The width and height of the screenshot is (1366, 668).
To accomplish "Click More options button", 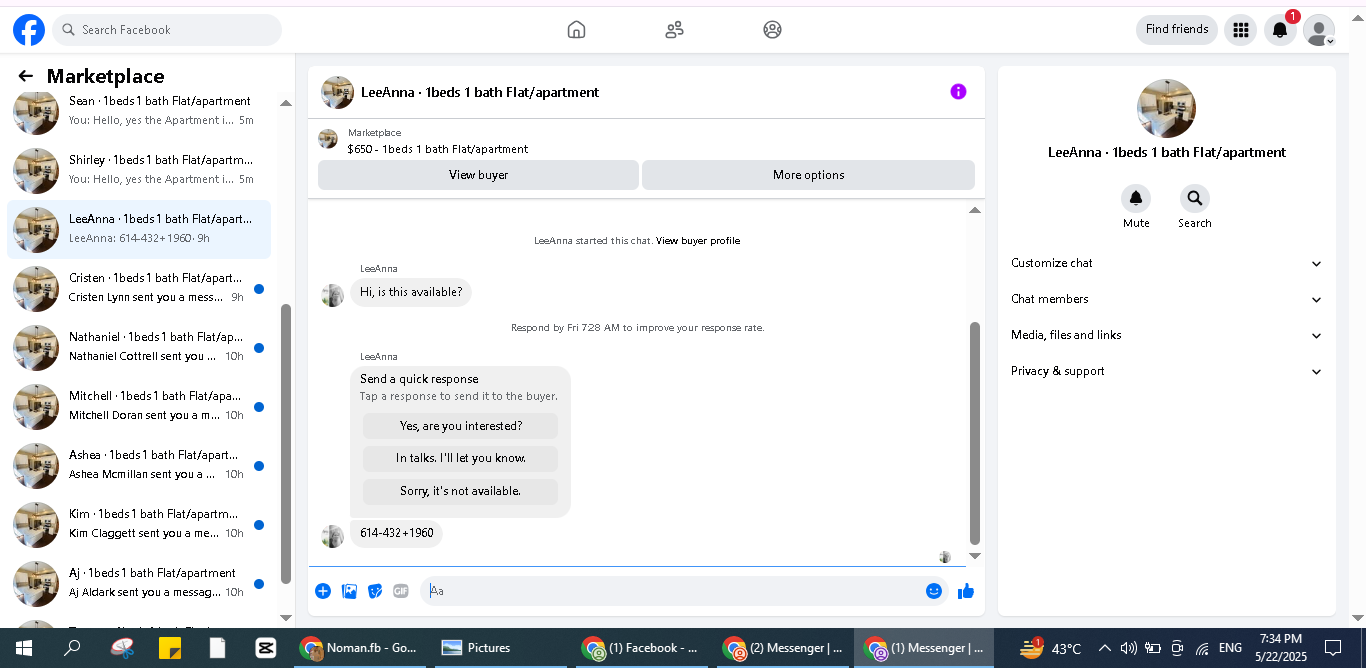I will [x=808, y=175].
